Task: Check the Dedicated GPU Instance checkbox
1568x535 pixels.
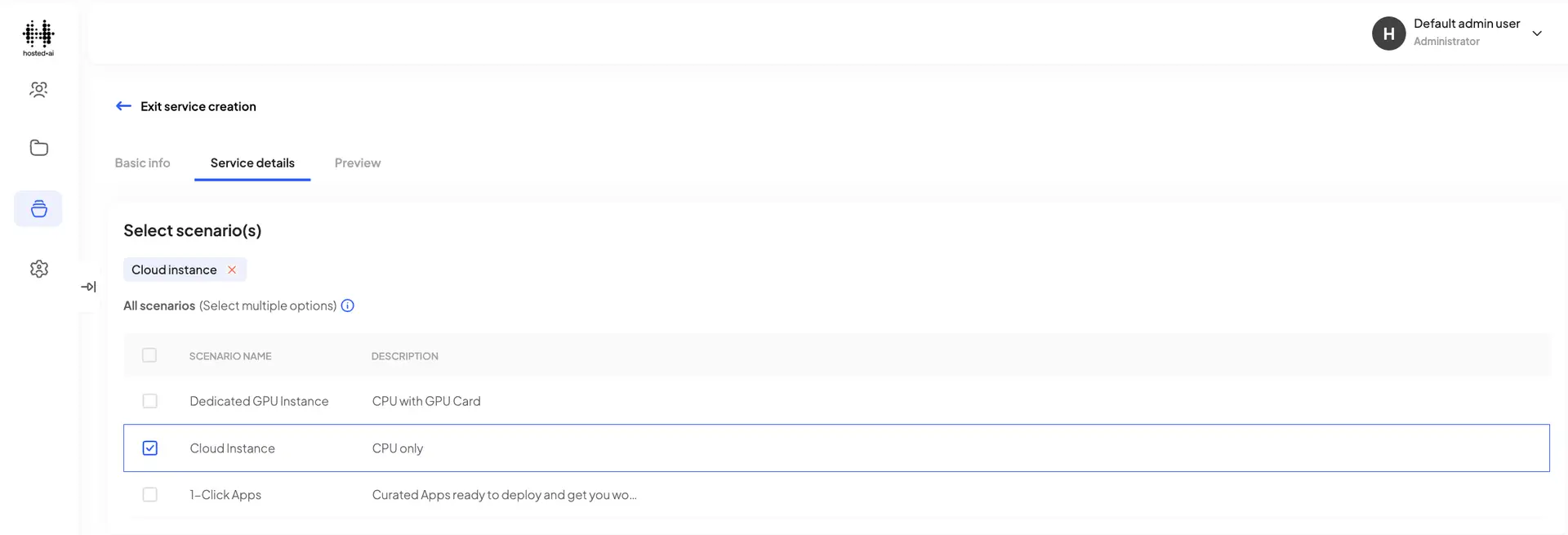Action: pos(149,401)
